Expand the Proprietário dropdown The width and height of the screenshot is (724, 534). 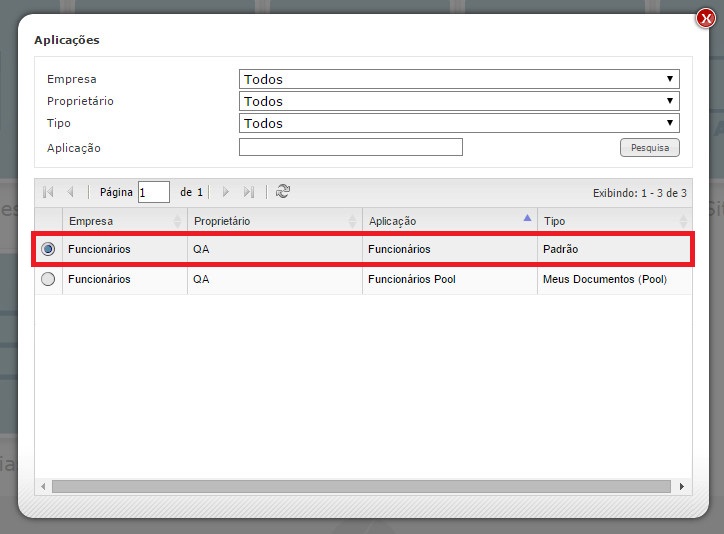pos(459,101)
